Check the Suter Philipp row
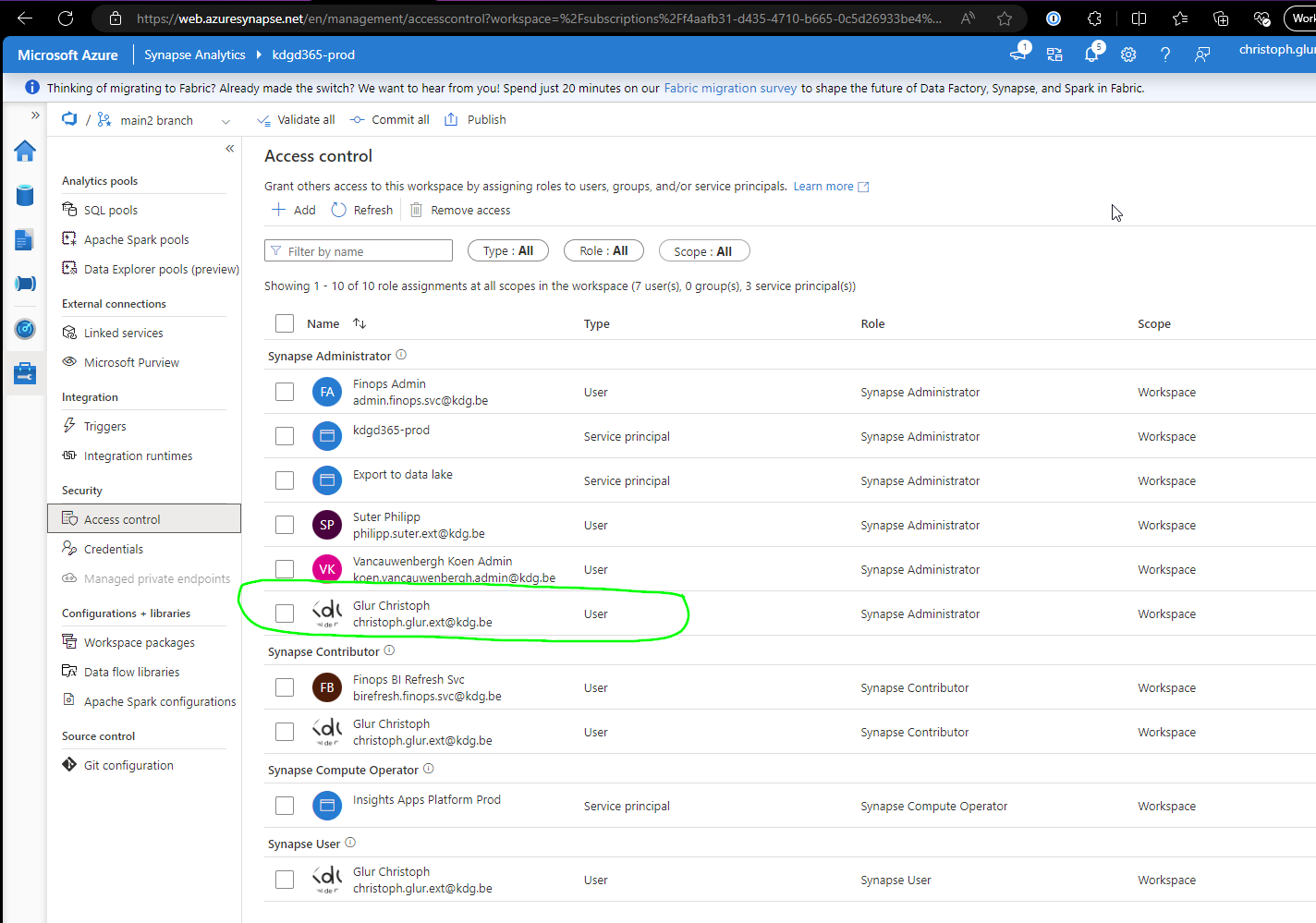The height and width of the screenshot is (923, 1316). click(285, 525)
